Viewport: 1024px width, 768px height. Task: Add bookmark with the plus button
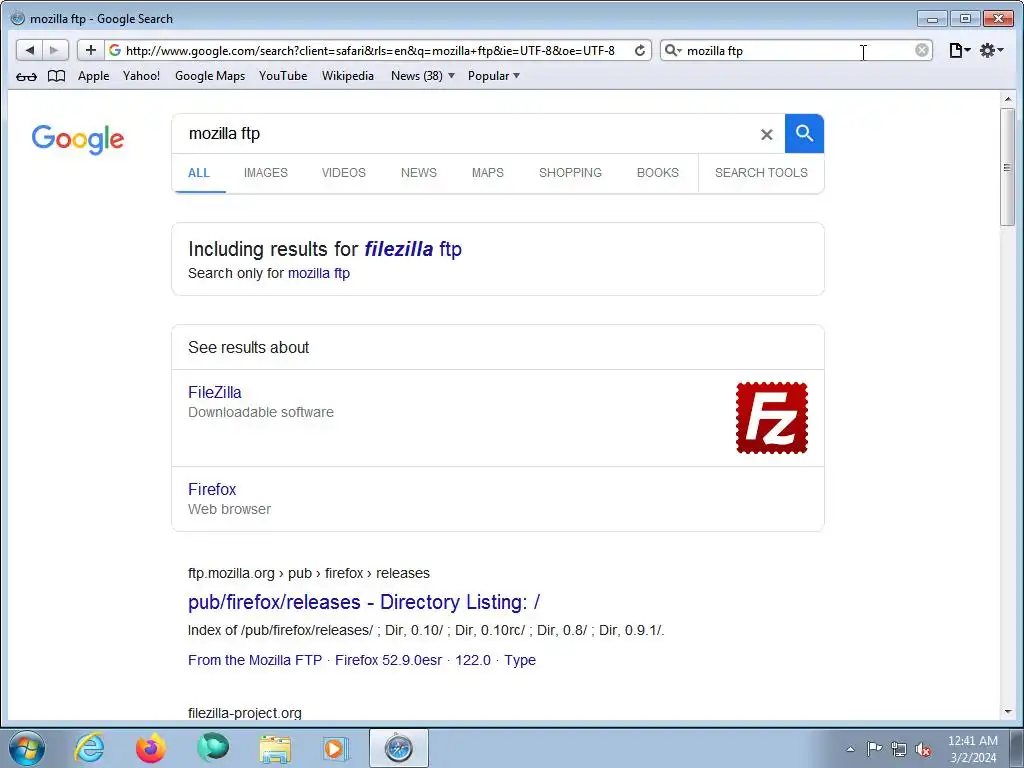point(91,50)
